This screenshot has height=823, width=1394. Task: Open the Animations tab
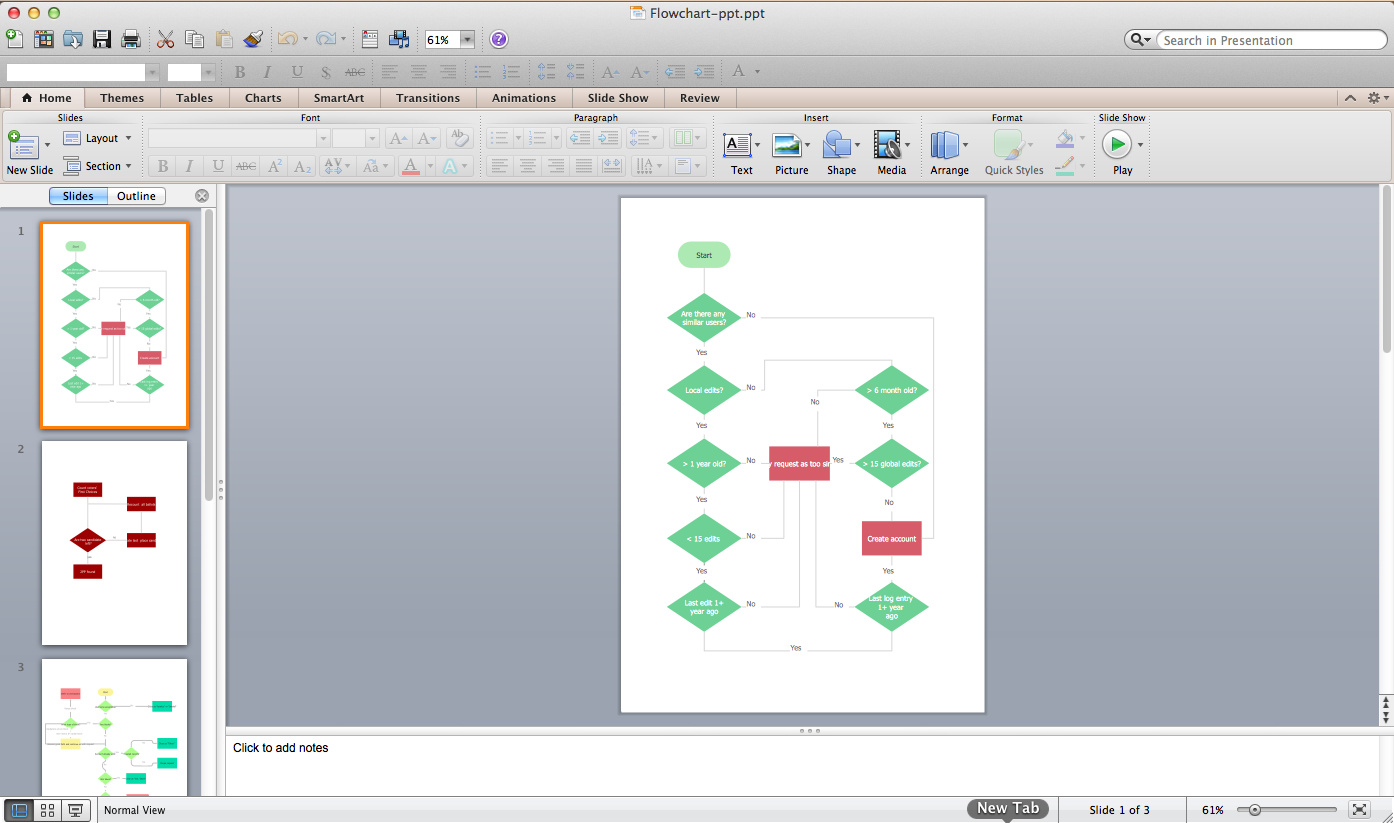523,98
